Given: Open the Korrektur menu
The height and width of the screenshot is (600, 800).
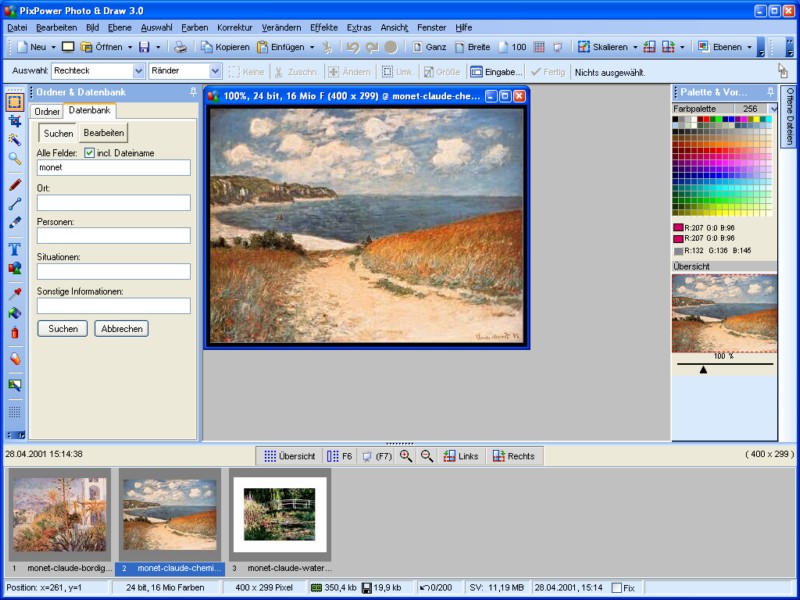Looking at the screenshot, I should click(x=235, y=28).
